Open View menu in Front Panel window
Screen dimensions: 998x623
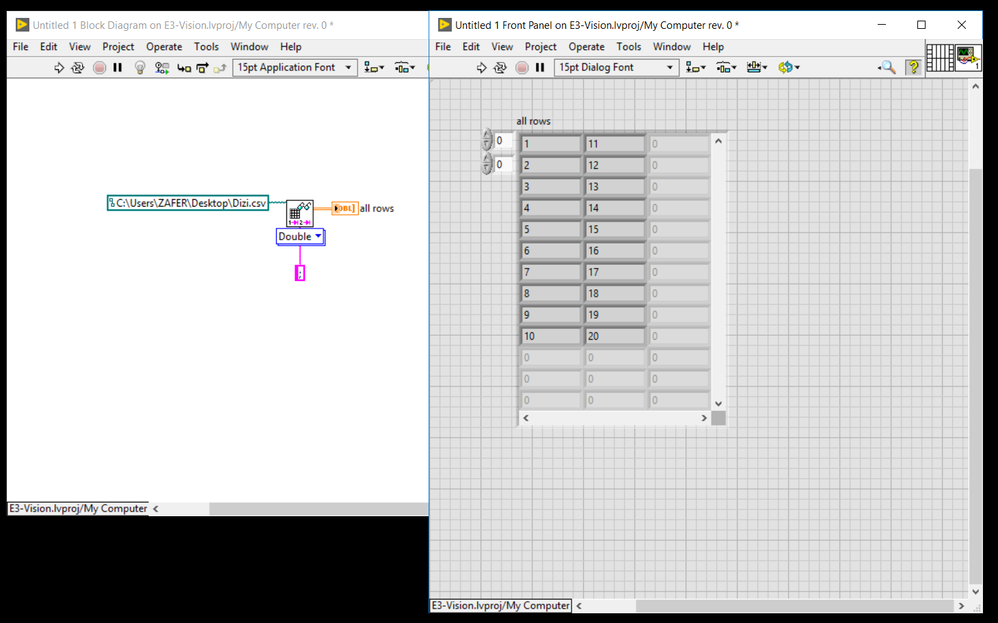tap(502, 46)
